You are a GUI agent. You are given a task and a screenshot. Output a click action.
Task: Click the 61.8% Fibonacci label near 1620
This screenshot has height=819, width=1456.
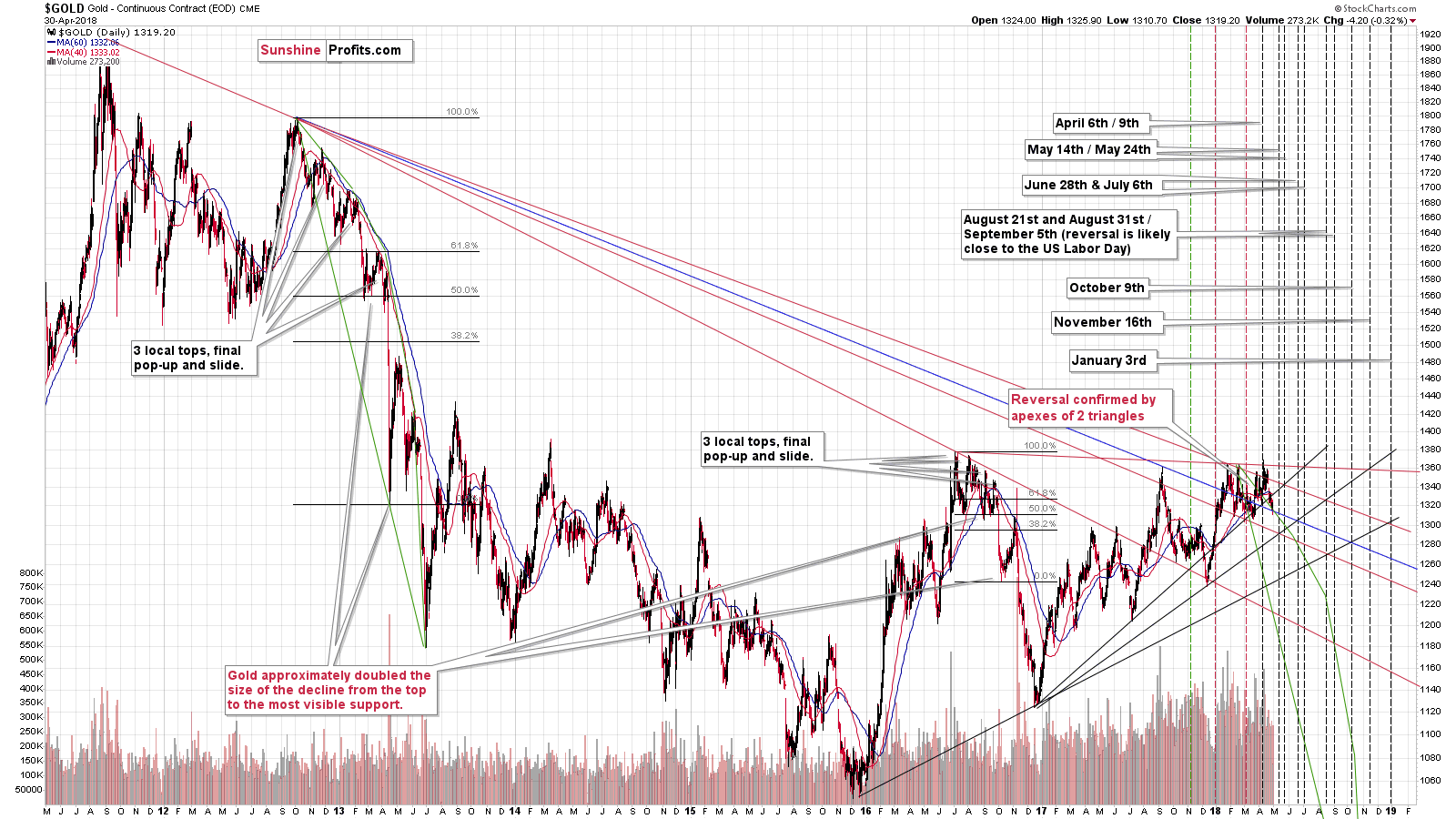(x=464, y=246)
